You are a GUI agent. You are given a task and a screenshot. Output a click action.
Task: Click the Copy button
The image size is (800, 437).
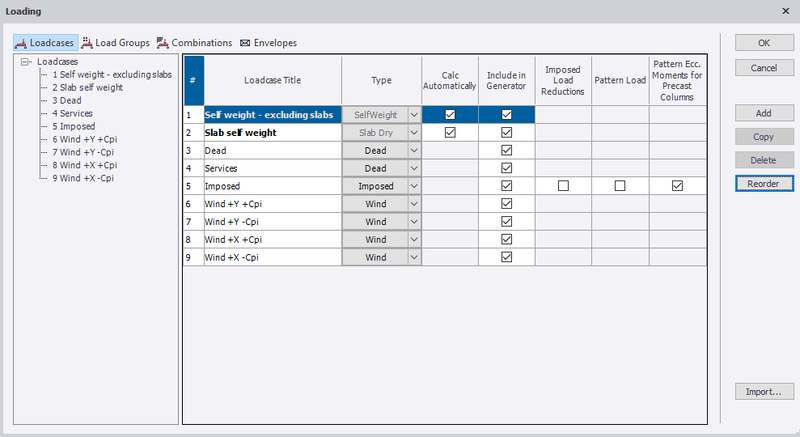[x=764, y=137]
